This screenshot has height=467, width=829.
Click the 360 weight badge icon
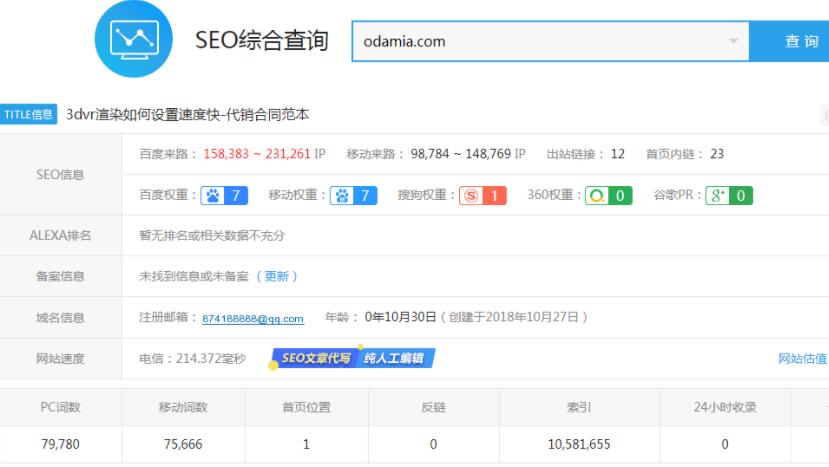(609, 196)
